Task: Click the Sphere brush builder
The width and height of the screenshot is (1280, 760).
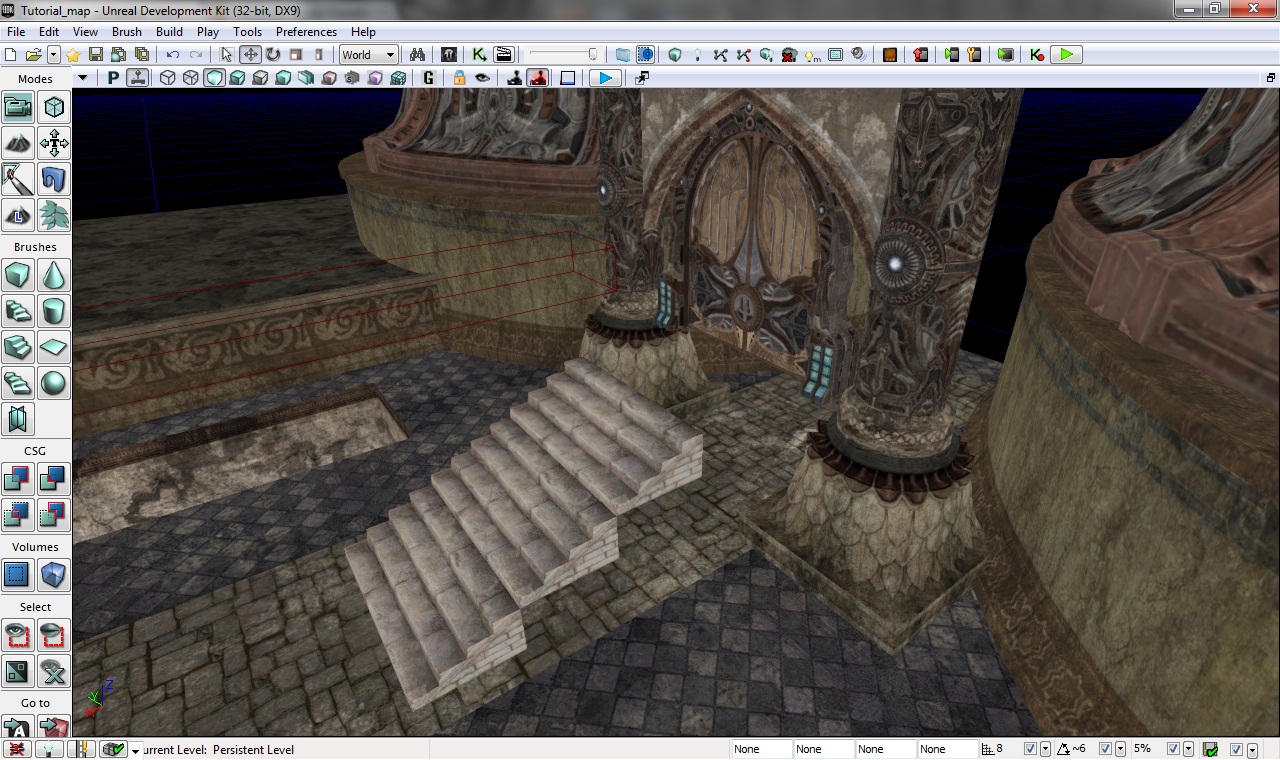Action: 54,383
